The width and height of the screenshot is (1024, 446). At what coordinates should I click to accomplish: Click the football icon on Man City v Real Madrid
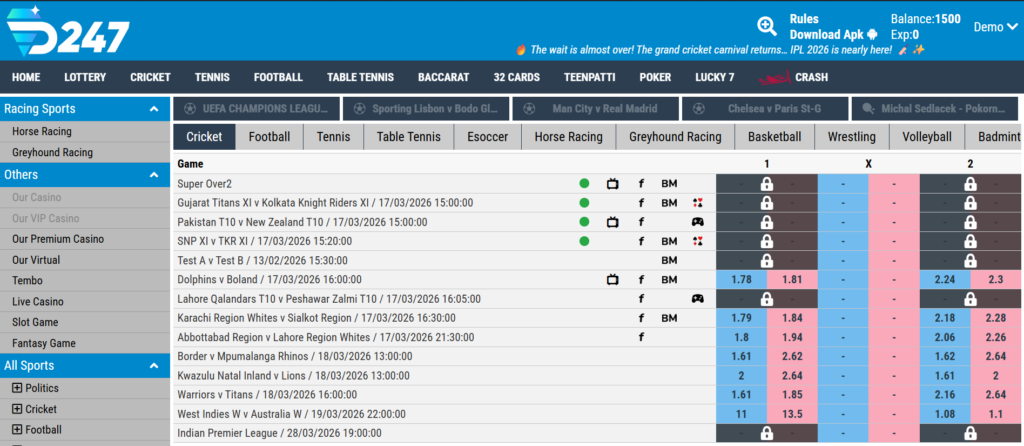530,108
